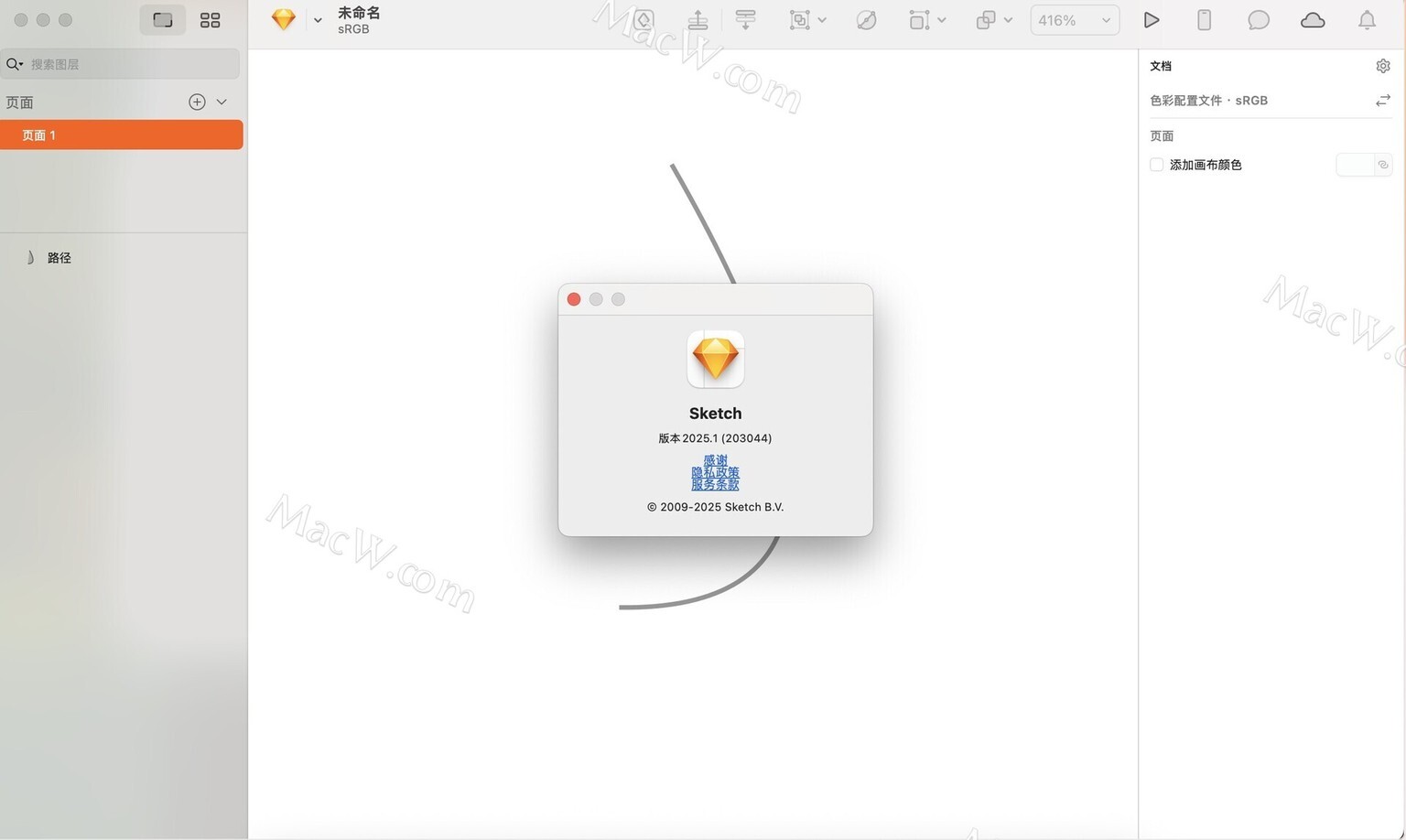1406x840 pixels.
Task: Click the canvas color swatch
Action: 1355,165
